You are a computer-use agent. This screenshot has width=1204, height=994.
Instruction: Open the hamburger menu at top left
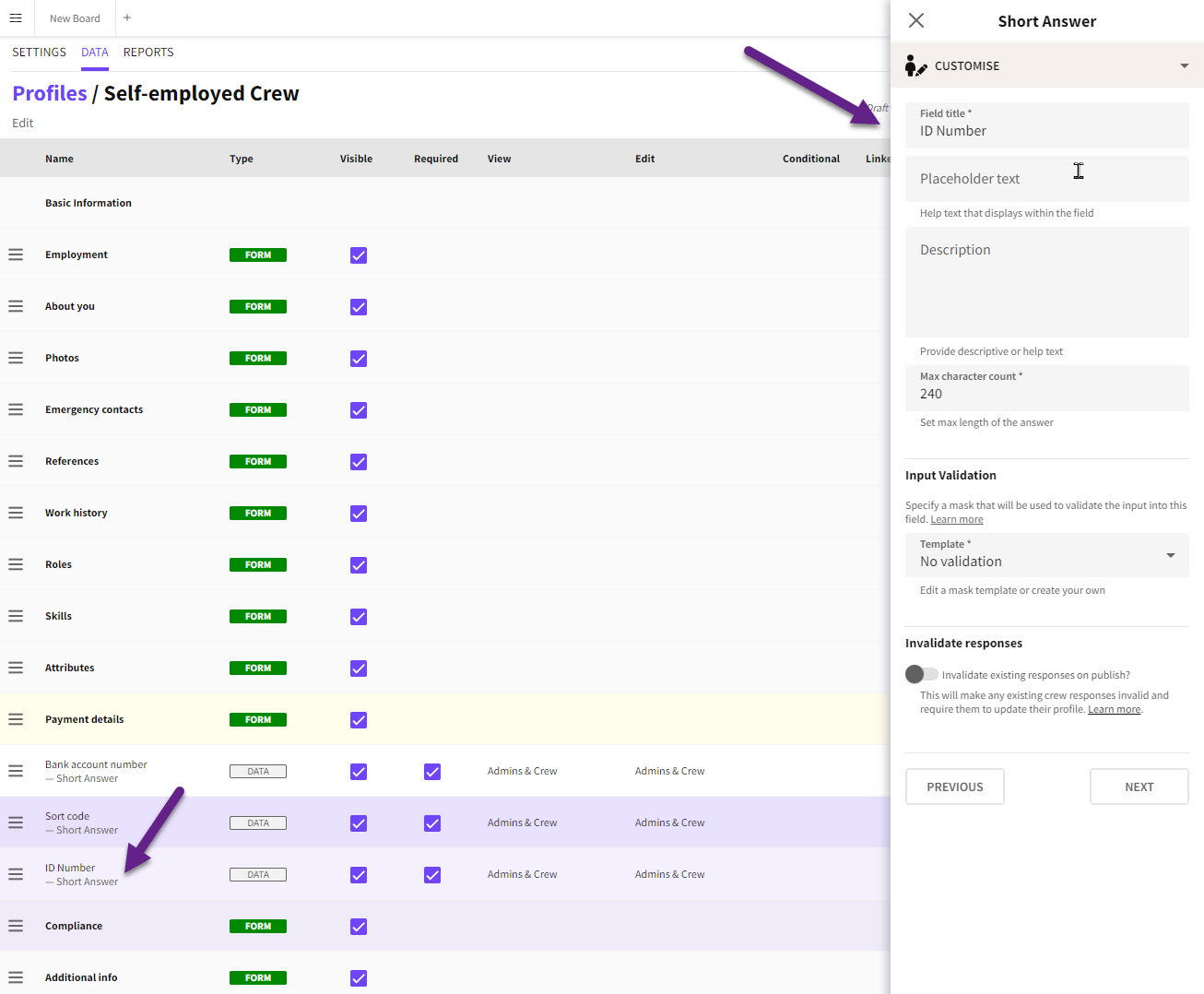tap(16, 18)
